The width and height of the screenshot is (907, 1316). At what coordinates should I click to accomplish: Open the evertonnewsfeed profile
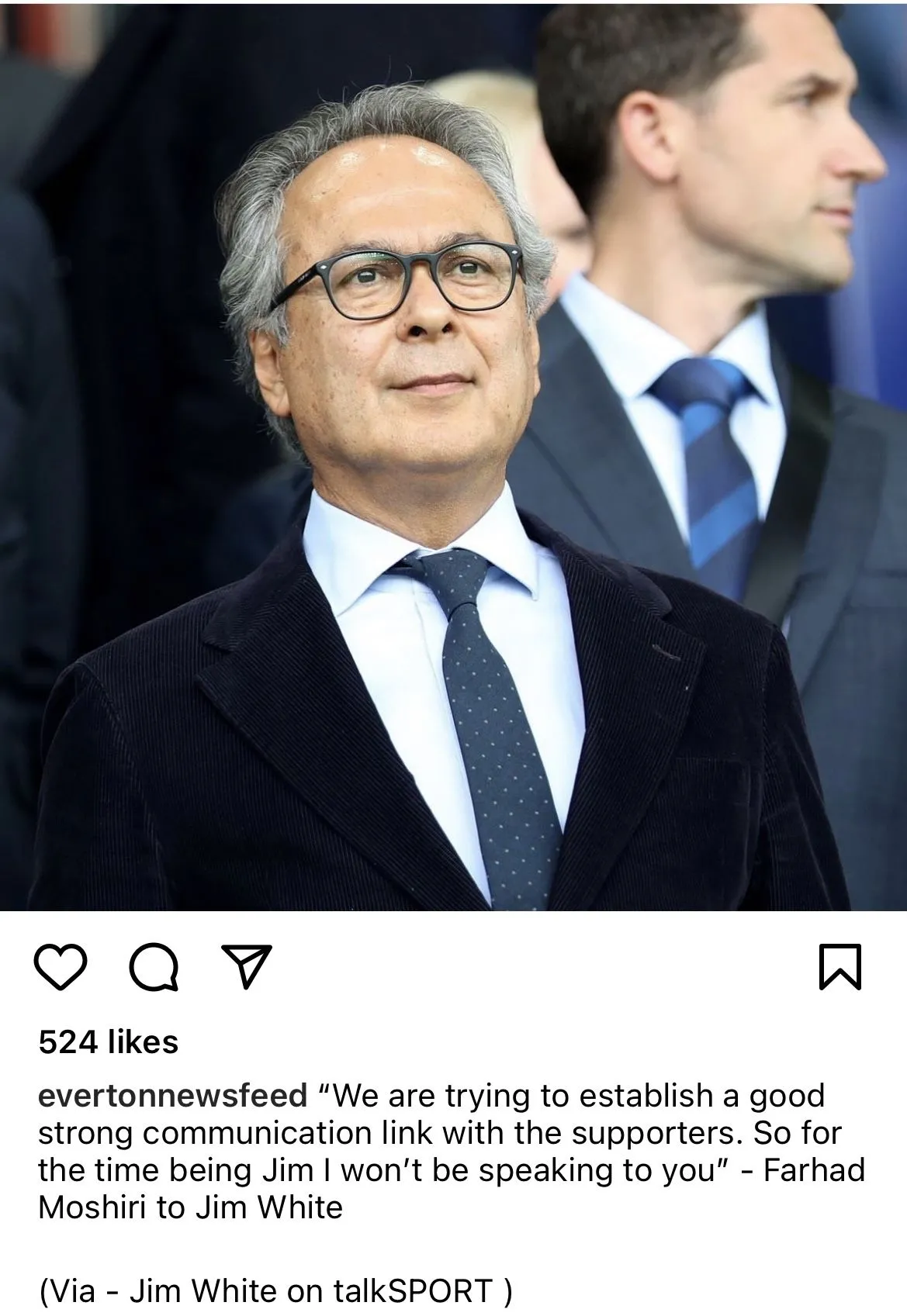click(x=173, y=1096)
